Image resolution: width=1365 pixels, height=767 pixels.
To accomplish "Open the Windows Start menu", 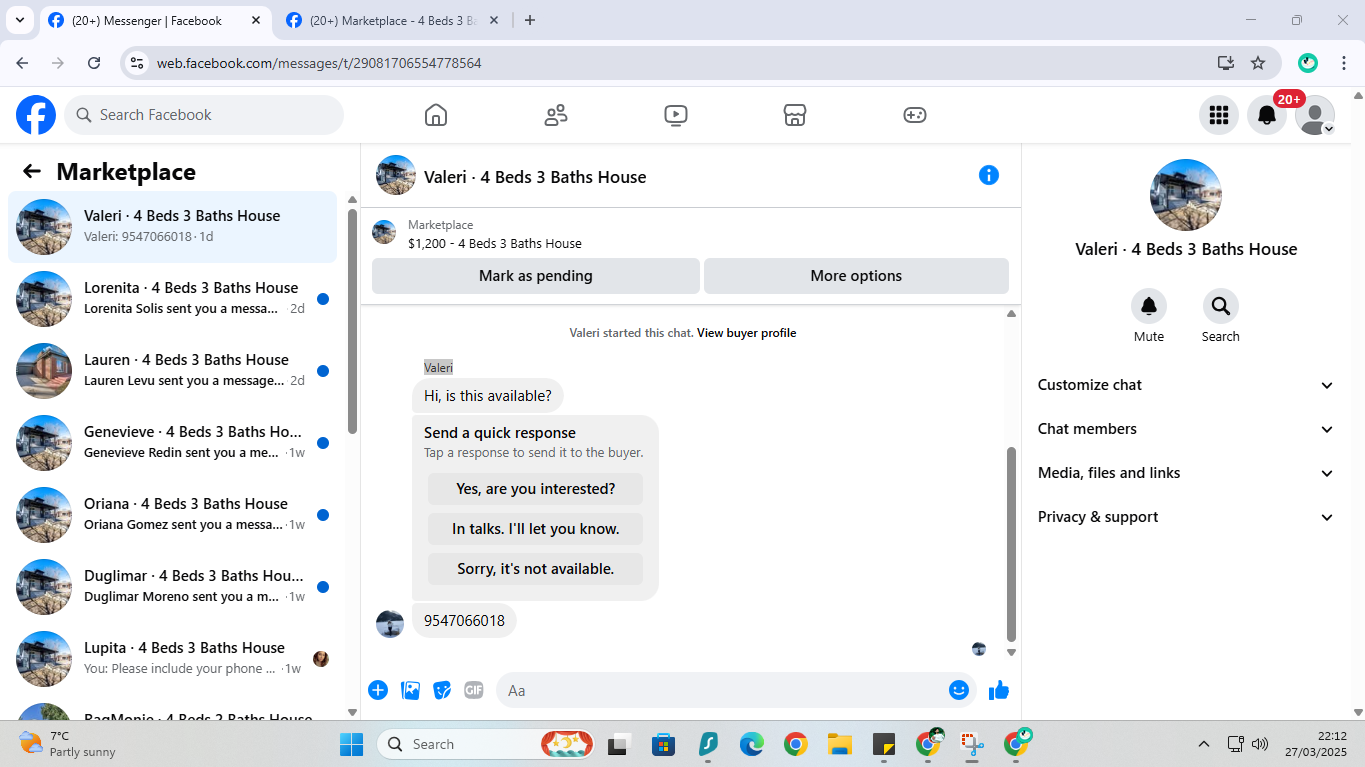I will (352, 744).
